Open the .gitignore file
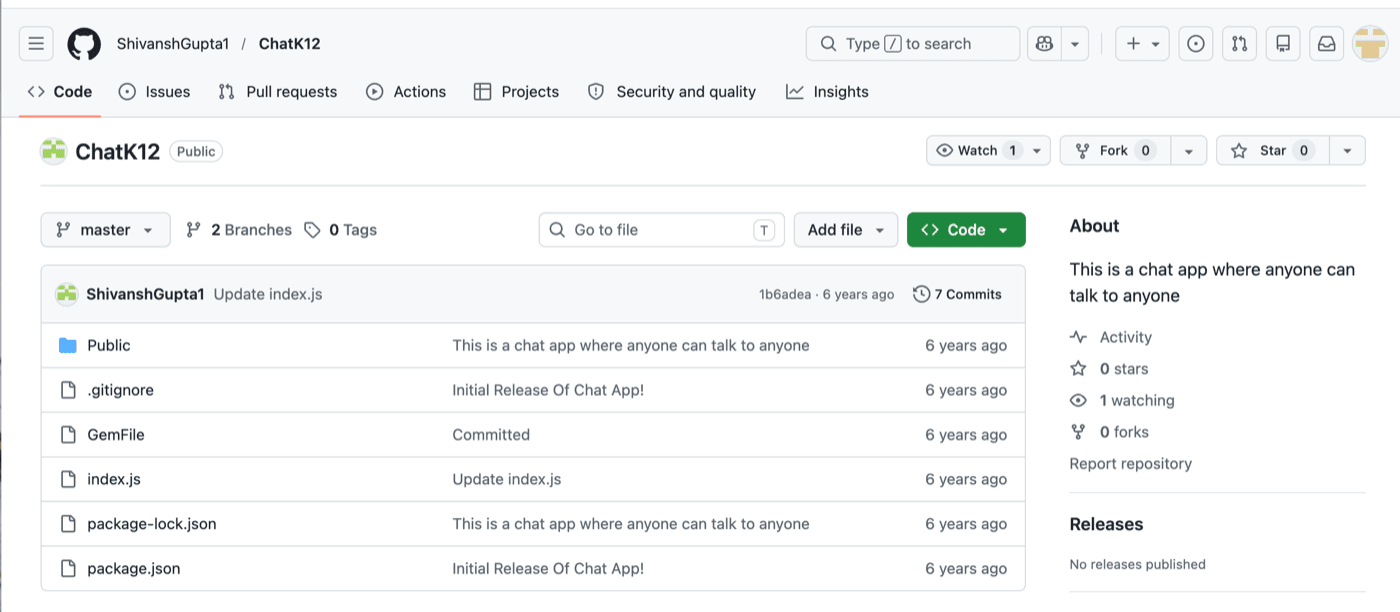The width and height of the screenshot is (1400, 612). pyautogui.click(x=121, y=390)
